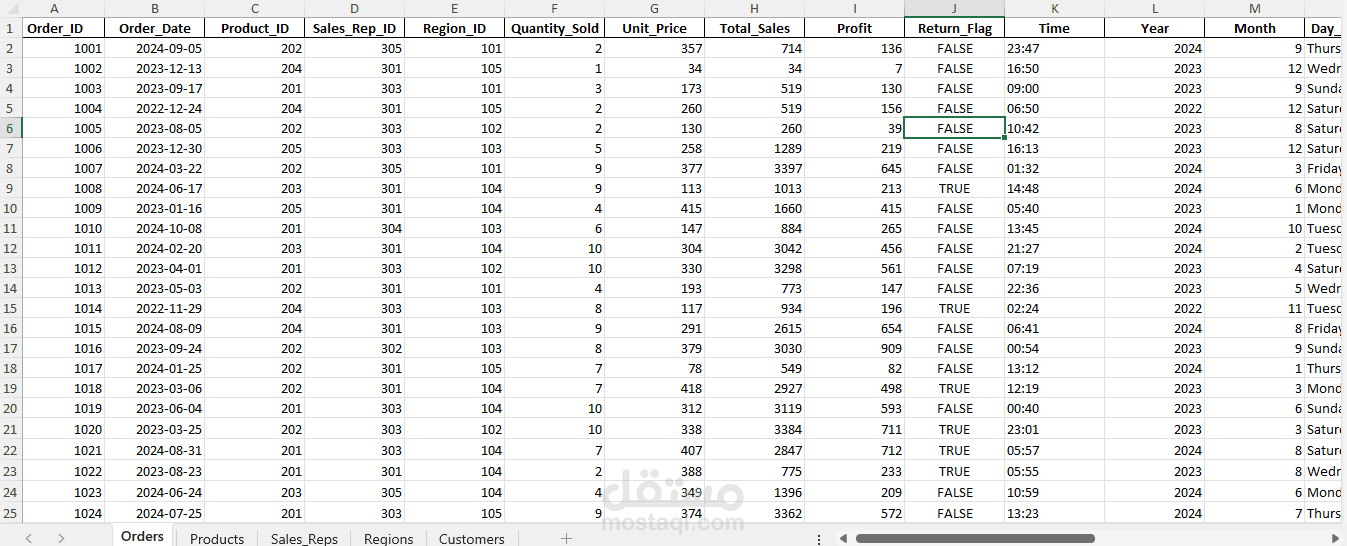
Task: Select all cells via the corner triangle
Action: pos(11,8)
